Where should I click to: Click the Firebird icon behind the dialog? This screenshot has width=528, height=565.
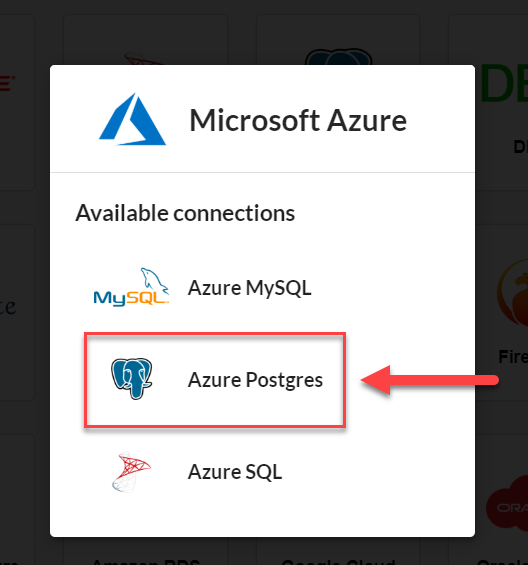pos(512,293)
